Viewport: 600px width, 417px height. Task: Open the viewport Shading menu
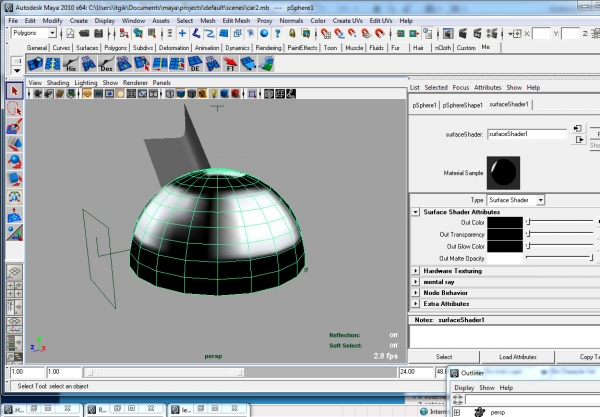point(58,83)
